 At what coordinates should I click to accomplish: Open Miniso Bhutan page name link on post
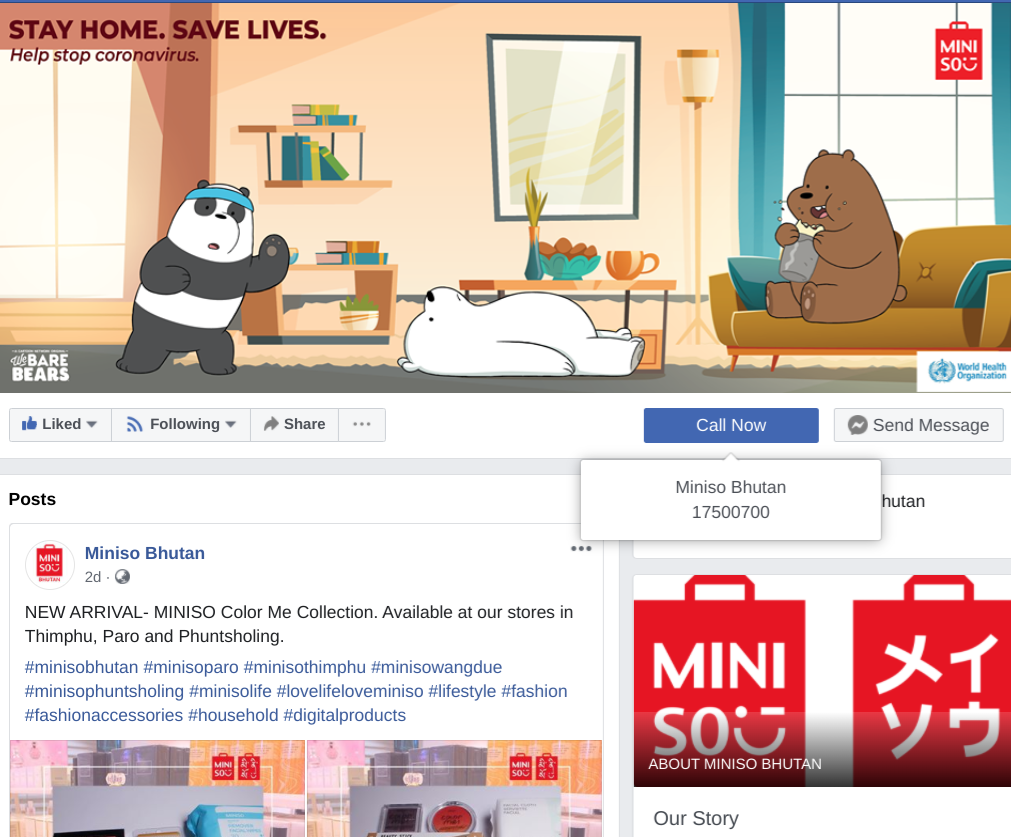(x=144, y=553)
